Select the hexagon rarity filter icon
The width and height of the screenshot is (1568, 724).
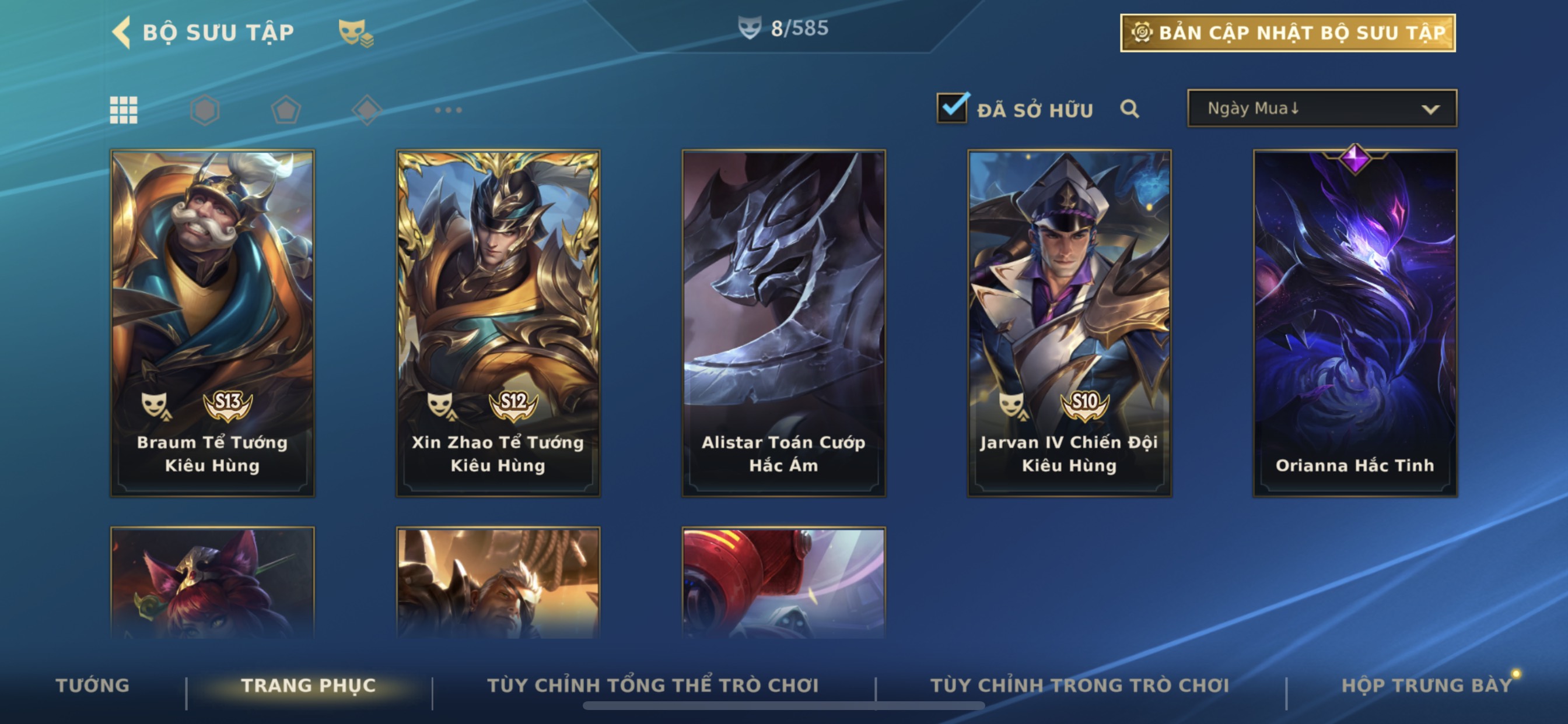coord(205,110)
